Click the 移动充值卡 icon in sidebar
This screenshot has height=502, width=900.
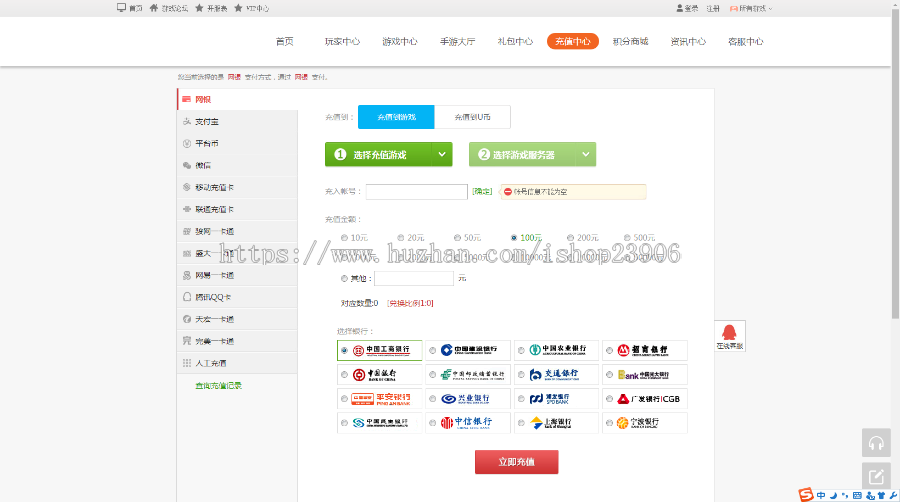[187, 187]
